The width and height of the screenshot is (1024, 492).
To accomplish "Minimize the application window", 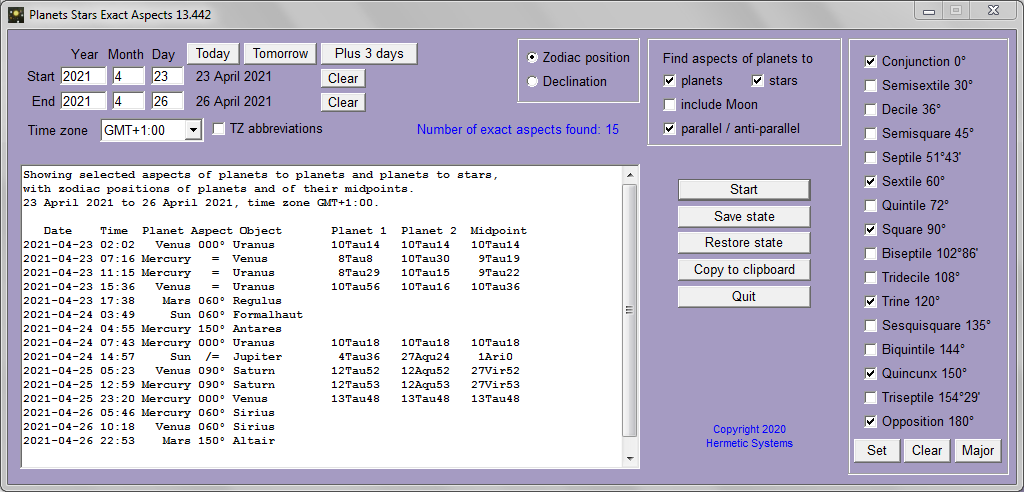I will point(929,11).
